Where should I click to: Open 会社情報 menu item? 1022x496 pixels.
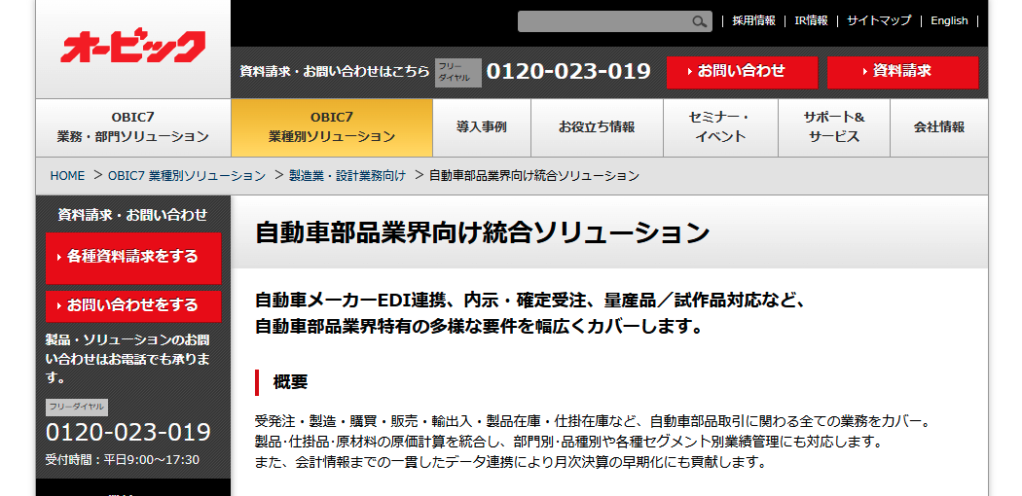coord(939,127)
